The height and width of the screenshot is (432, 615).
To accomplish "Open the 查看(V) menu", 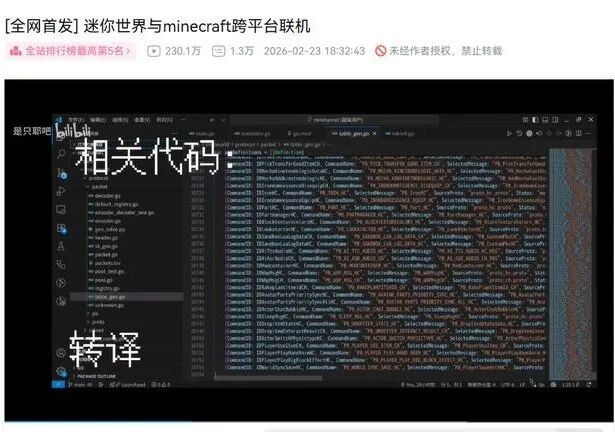I will tap(142, 120).
